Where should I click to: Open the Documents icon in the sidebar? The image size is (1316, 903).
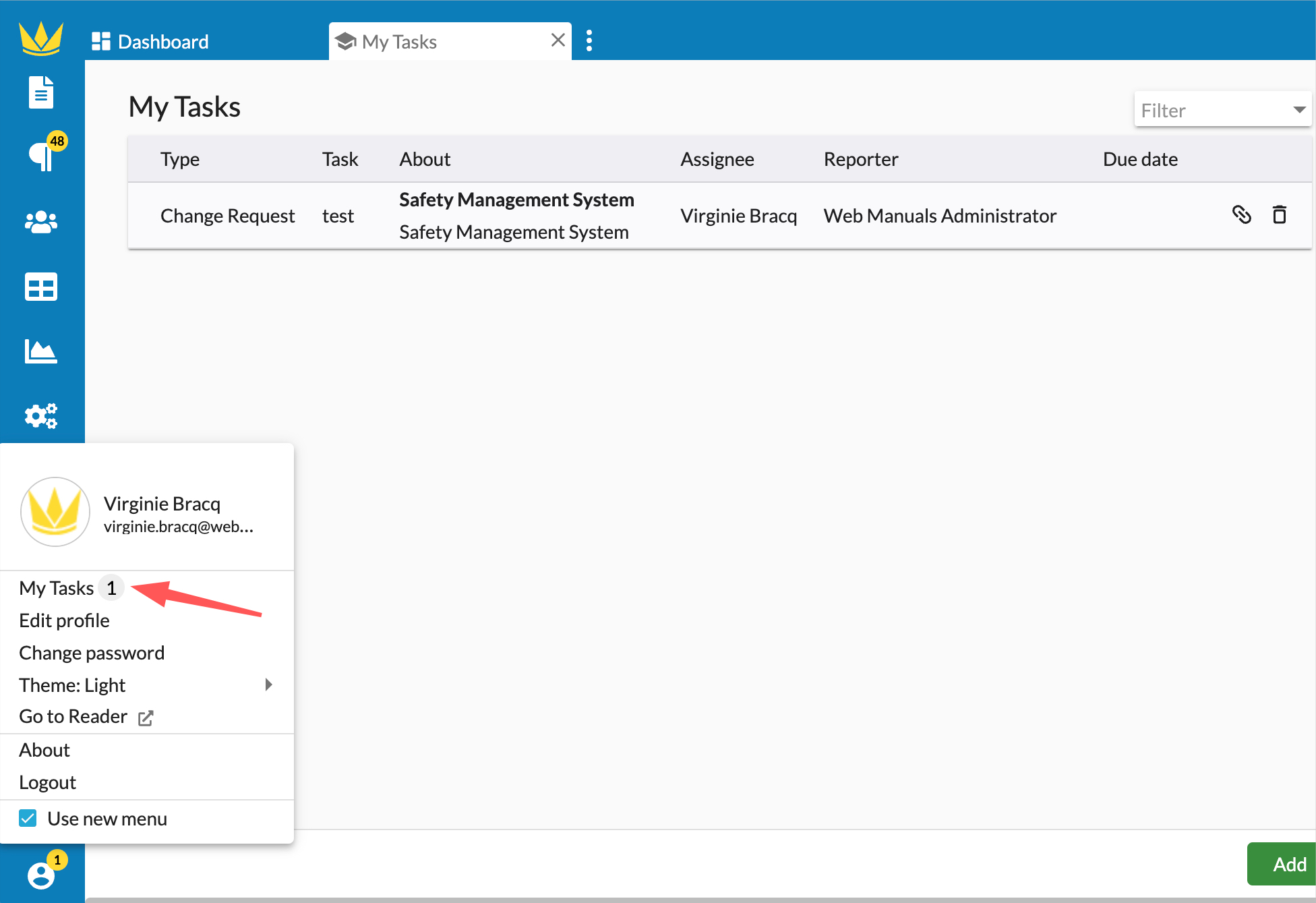(41, 92)
